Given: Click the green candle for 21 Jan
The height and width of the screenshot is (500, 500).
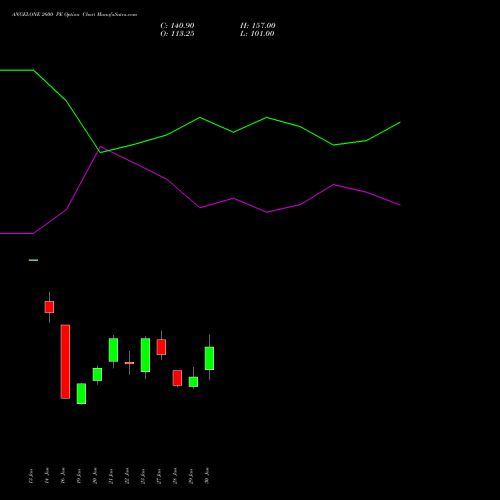Looking at the screenshot, I should tap(113, 350).
